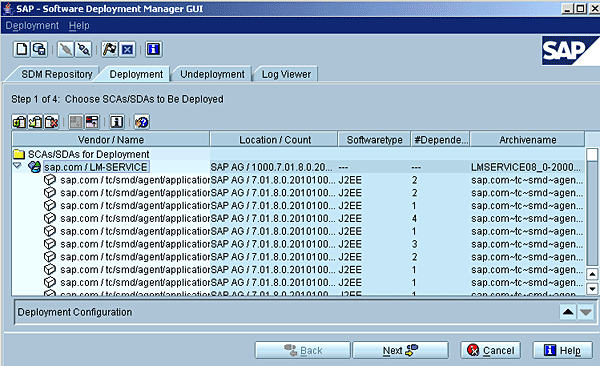
Task: Open the Help menu
Action: (x=79, y=26)
